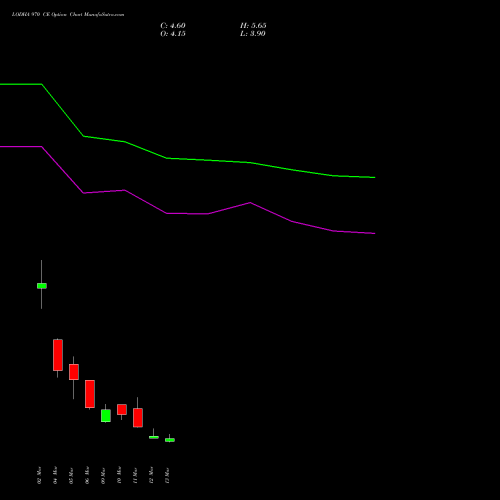Select the open value O: 4.15

pyautogui.click(x=173, y=34)
